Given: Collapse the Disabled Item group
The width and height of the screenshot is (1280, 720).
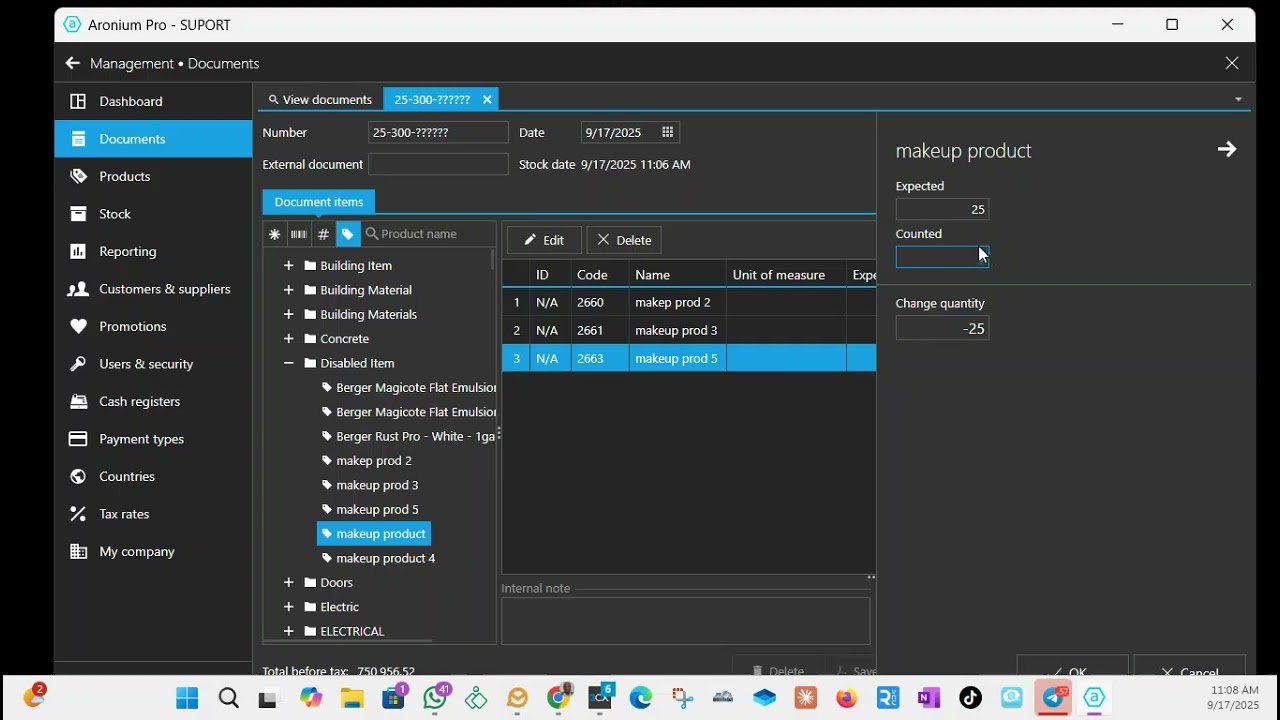Looking at the screenshot, I should click(288, 363).
